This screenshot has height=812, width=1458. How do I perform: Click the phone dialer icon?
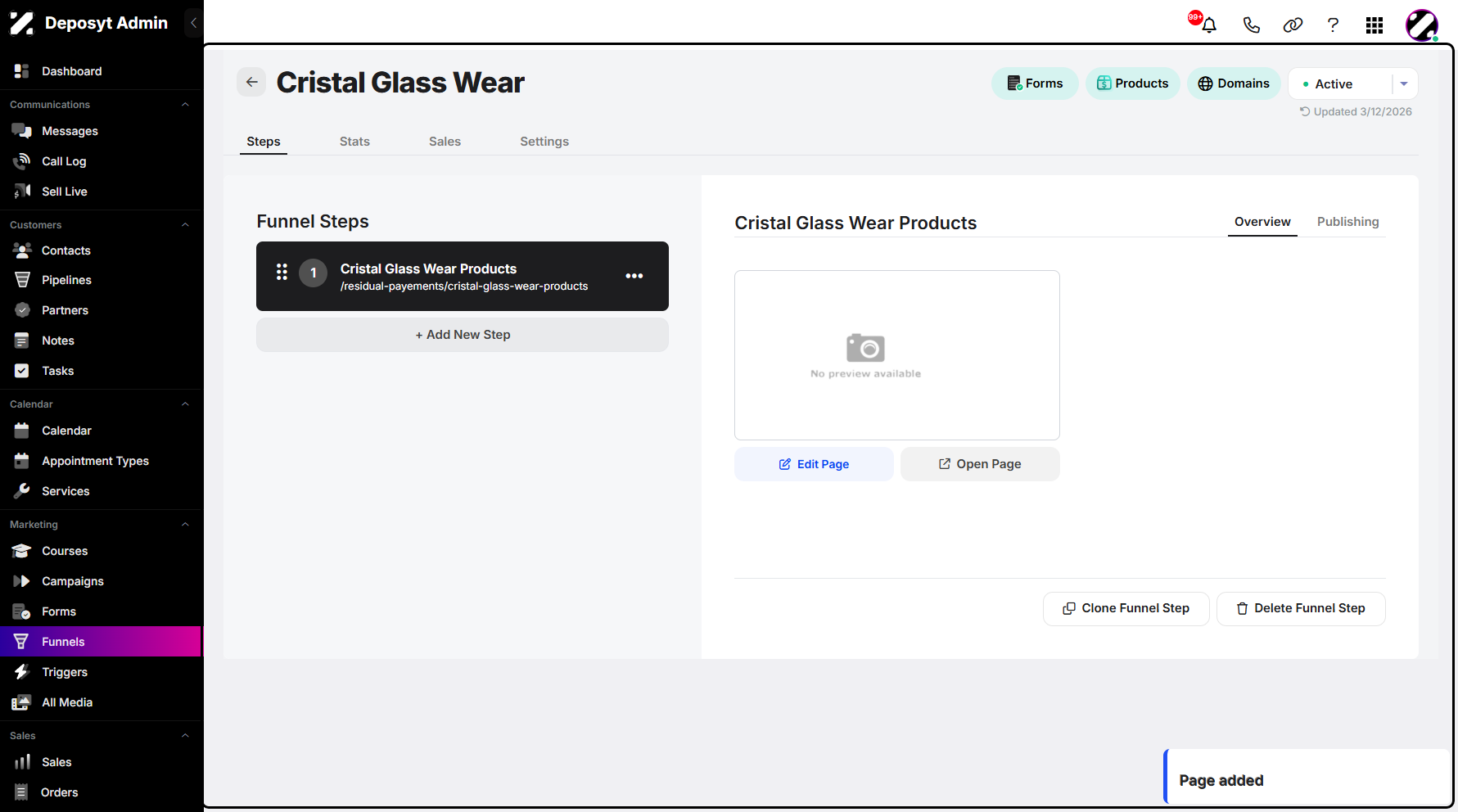coord(1251,25)
